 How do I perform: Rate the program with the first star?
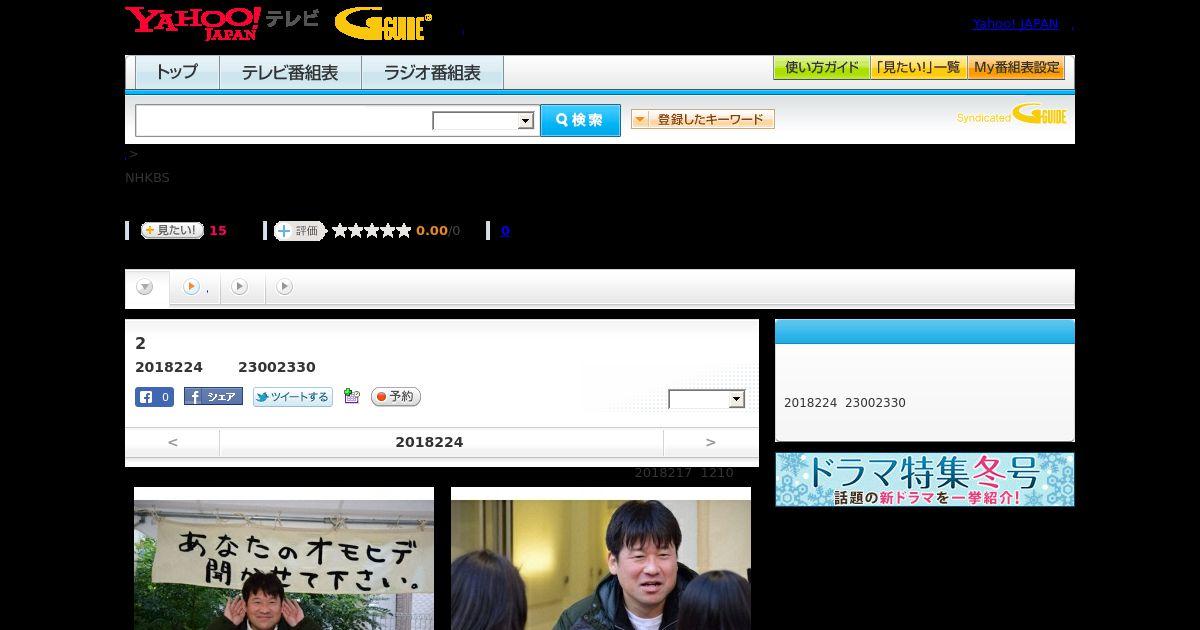pos(340,231)
